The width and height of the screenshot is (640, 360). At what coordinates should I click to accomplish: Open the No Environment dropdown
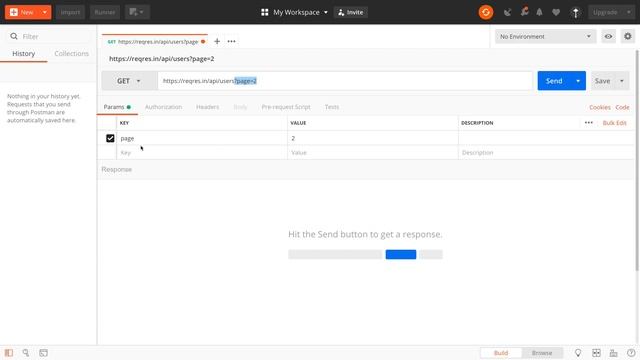[545, 36]
